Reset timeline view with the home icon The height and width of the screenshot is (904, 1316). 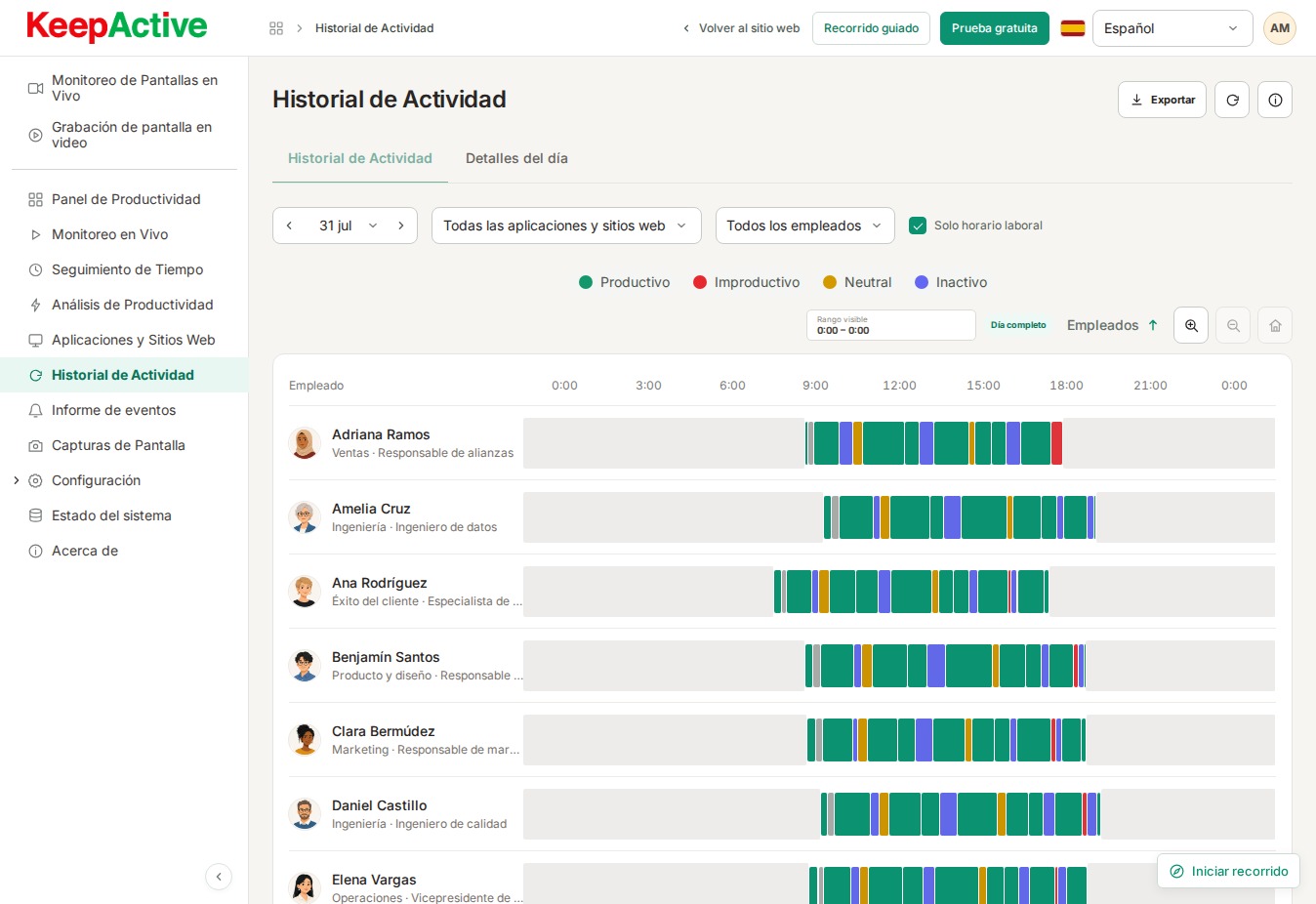(1275, 325)
